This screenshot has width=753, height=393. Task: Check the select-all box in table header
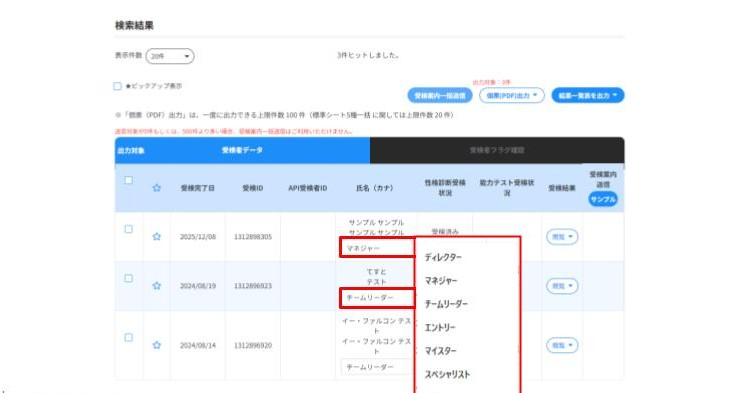coord(128,180)
